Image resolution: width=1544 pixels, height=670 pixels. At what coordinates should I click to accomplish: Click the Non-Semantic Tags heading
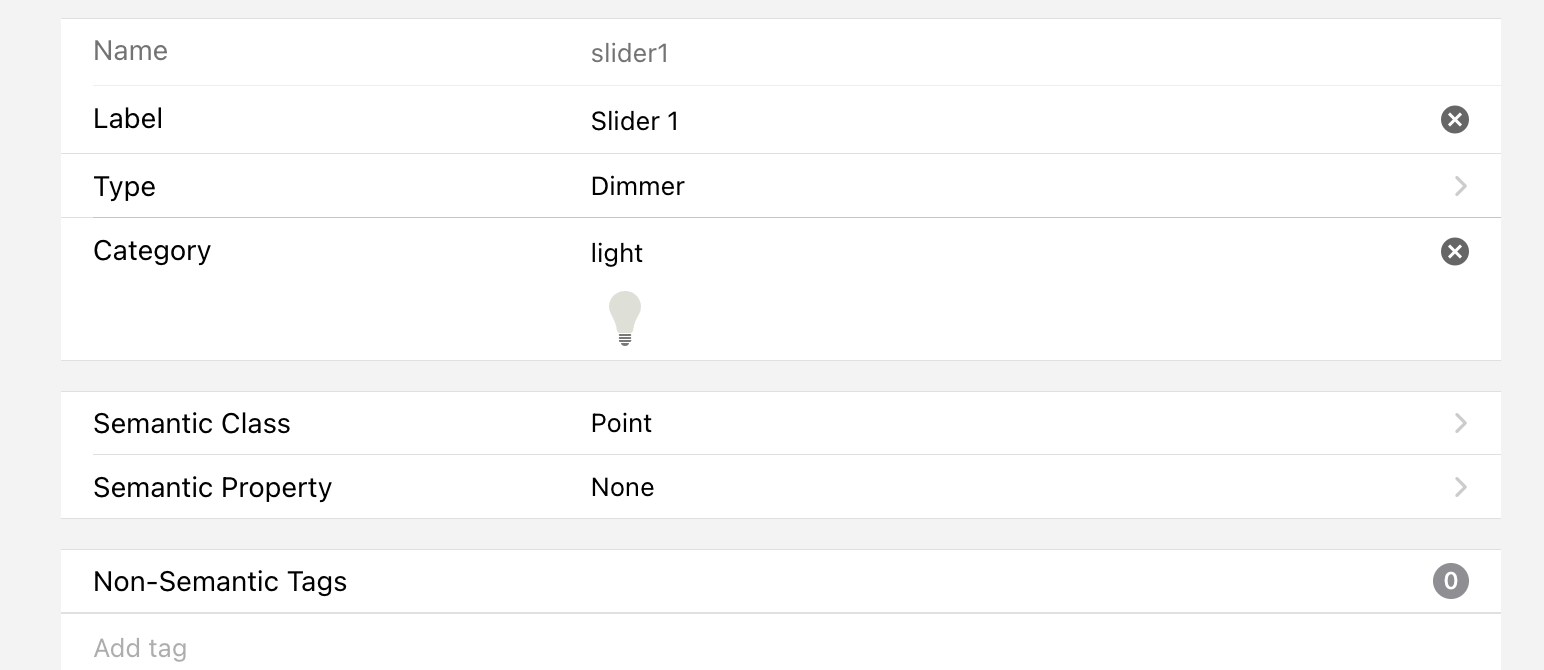pyautogui.click(x=220, y=582)
